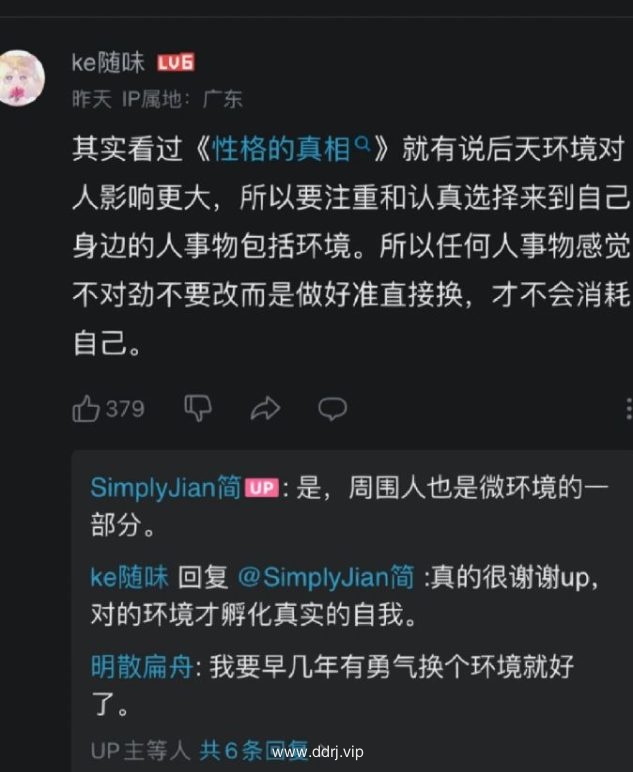This screenshot has height=772, width=633.
Task: Tap the LV6 level badge
Action: 176,63
